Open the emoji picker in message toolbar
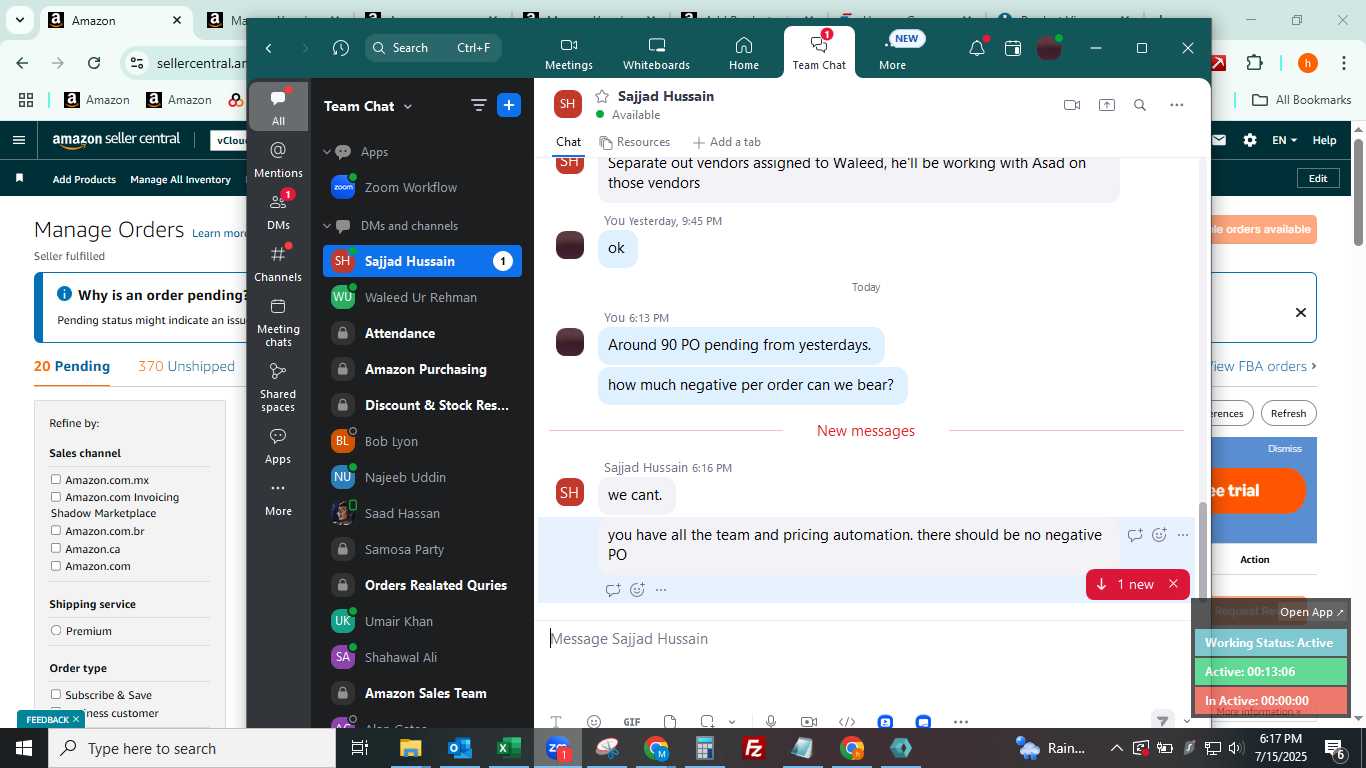1366x768 pixels. [x=594, y=721]
